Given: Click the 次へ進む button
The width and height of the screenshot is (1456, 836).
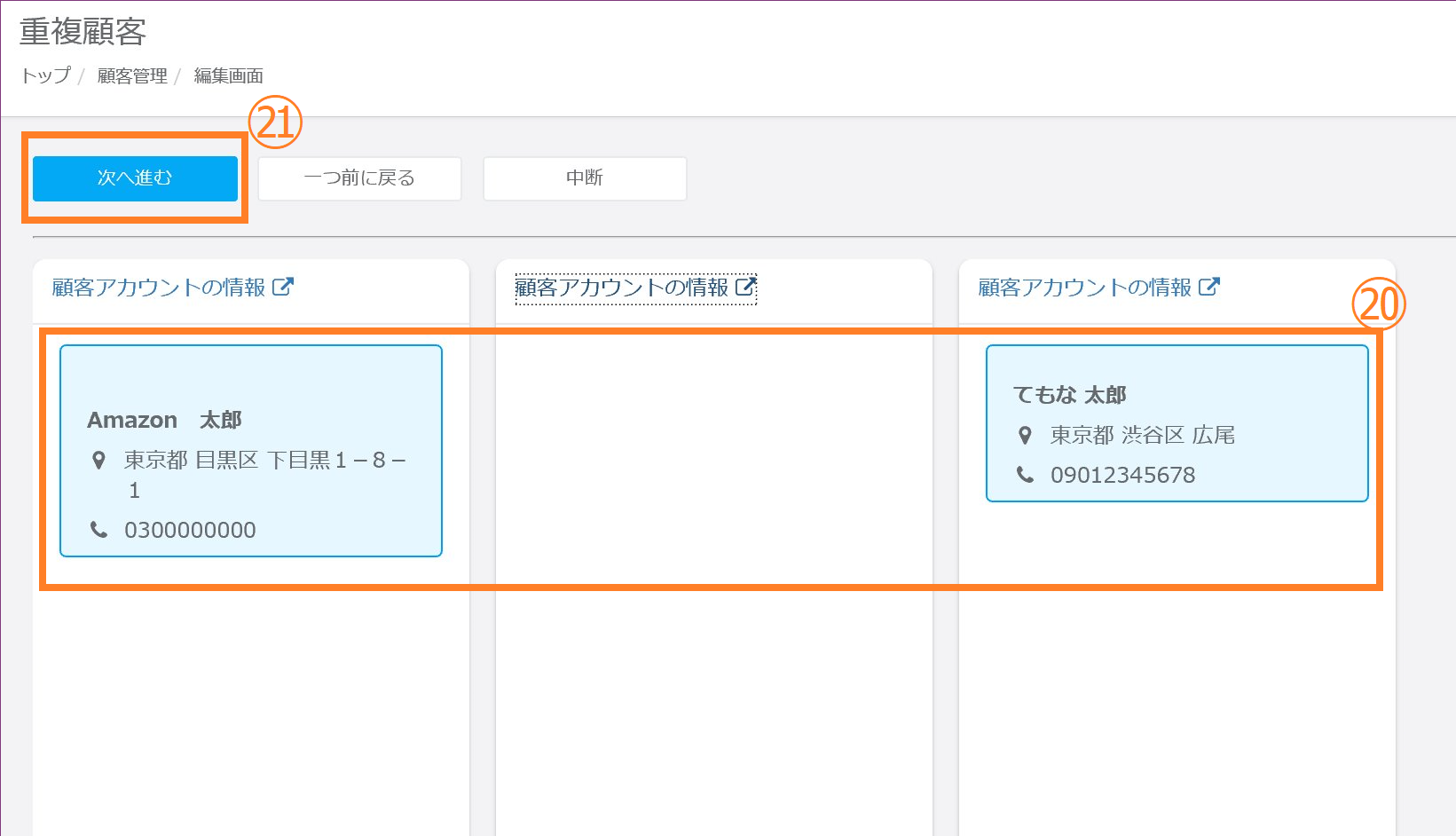Looking at the screenshot, I should [x=135, y=178].
